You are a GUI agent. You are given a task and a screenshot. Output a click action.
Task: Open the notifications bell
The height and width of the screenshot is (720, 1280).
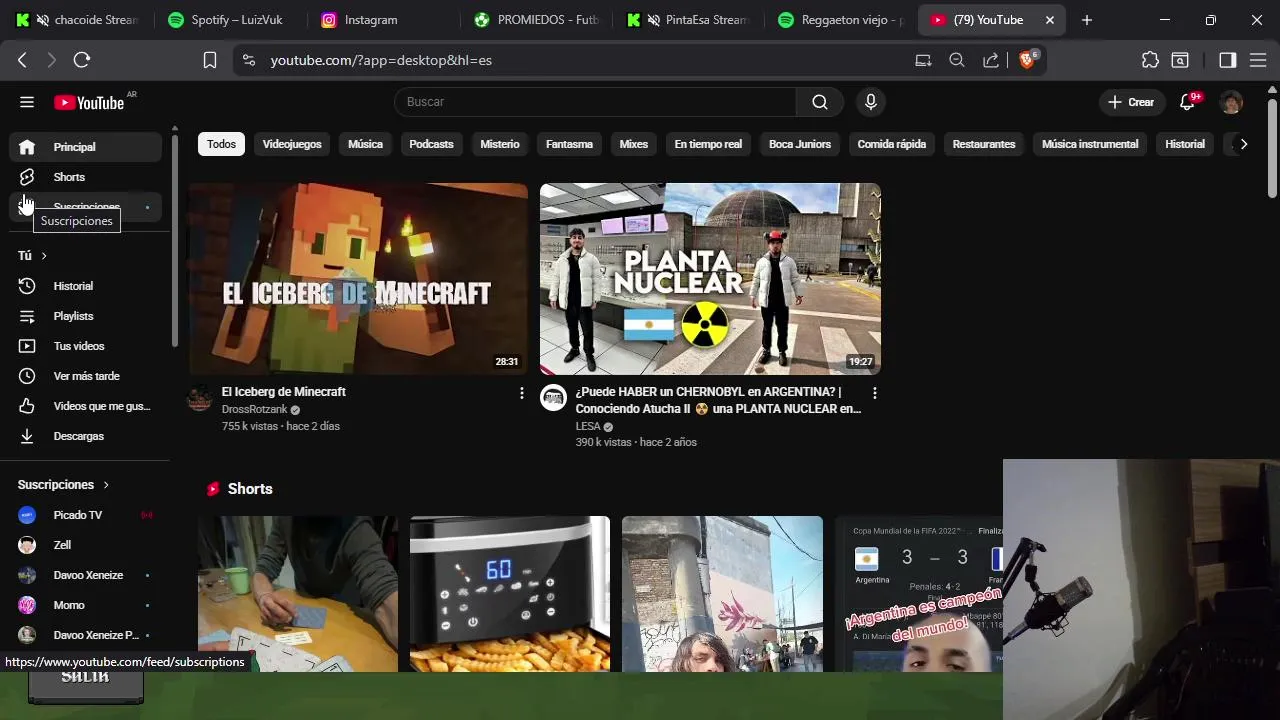1188,102
